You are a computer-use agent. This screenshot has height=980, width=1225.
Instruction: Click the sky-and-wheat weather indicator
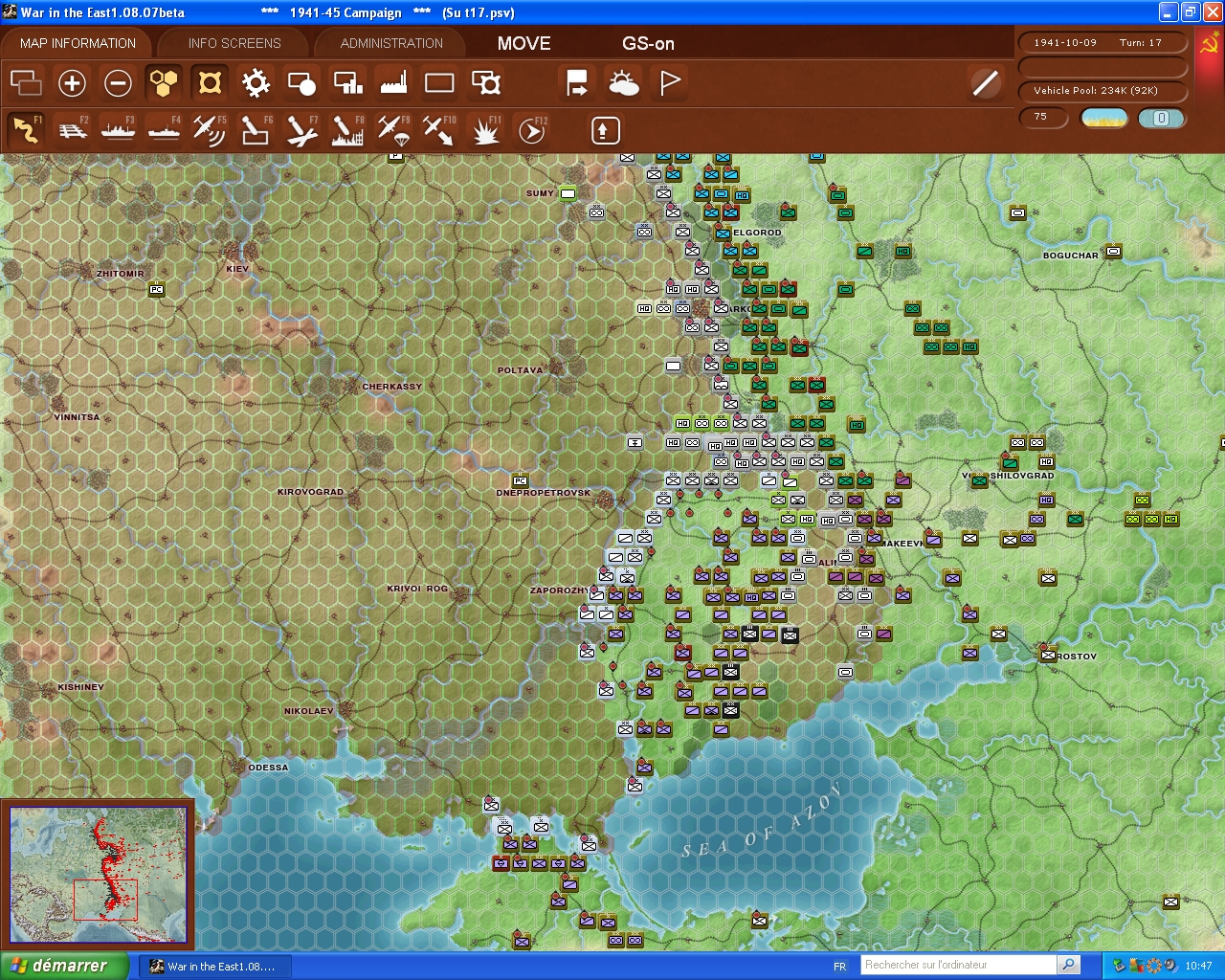coord(1104,119)
